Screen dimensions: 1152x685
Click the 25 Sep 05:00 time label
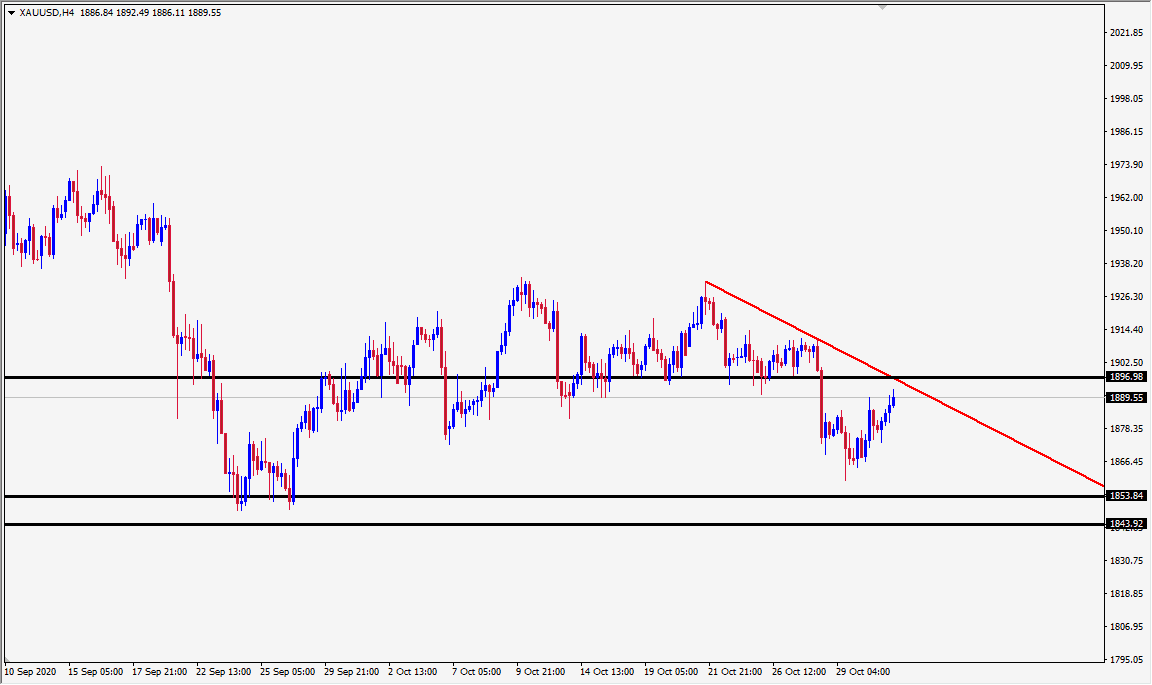[x=287, y=672]
